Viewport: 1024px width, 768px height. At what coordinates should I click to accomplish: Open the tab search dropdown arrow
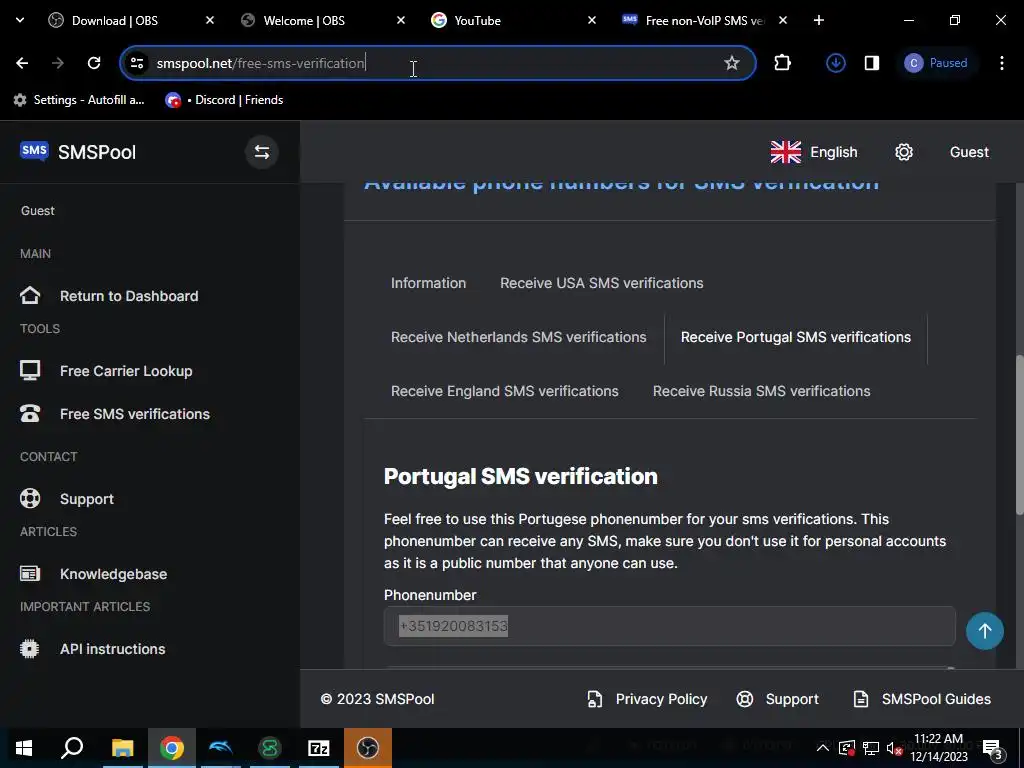click(x=20, y=20)
